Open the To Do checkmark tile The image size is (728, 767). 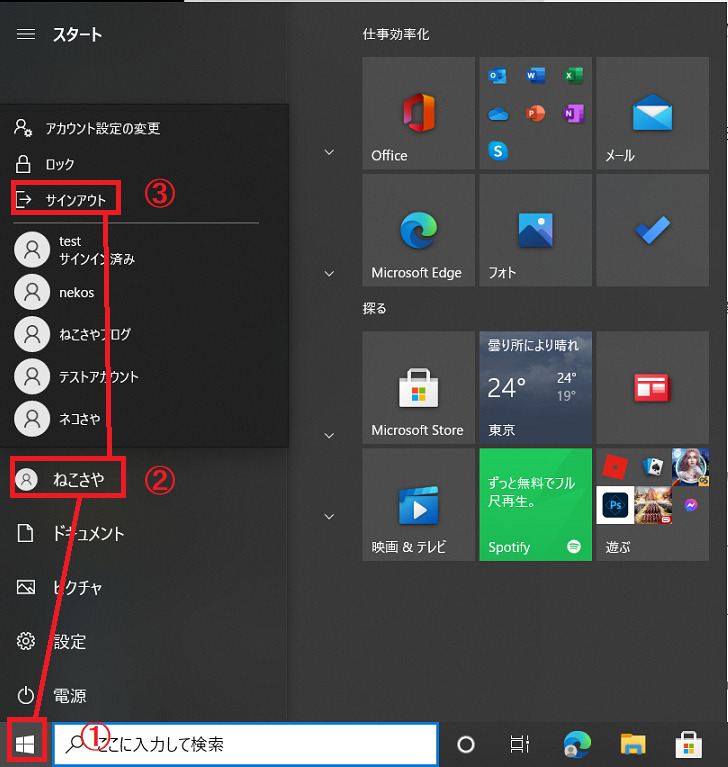652,230
